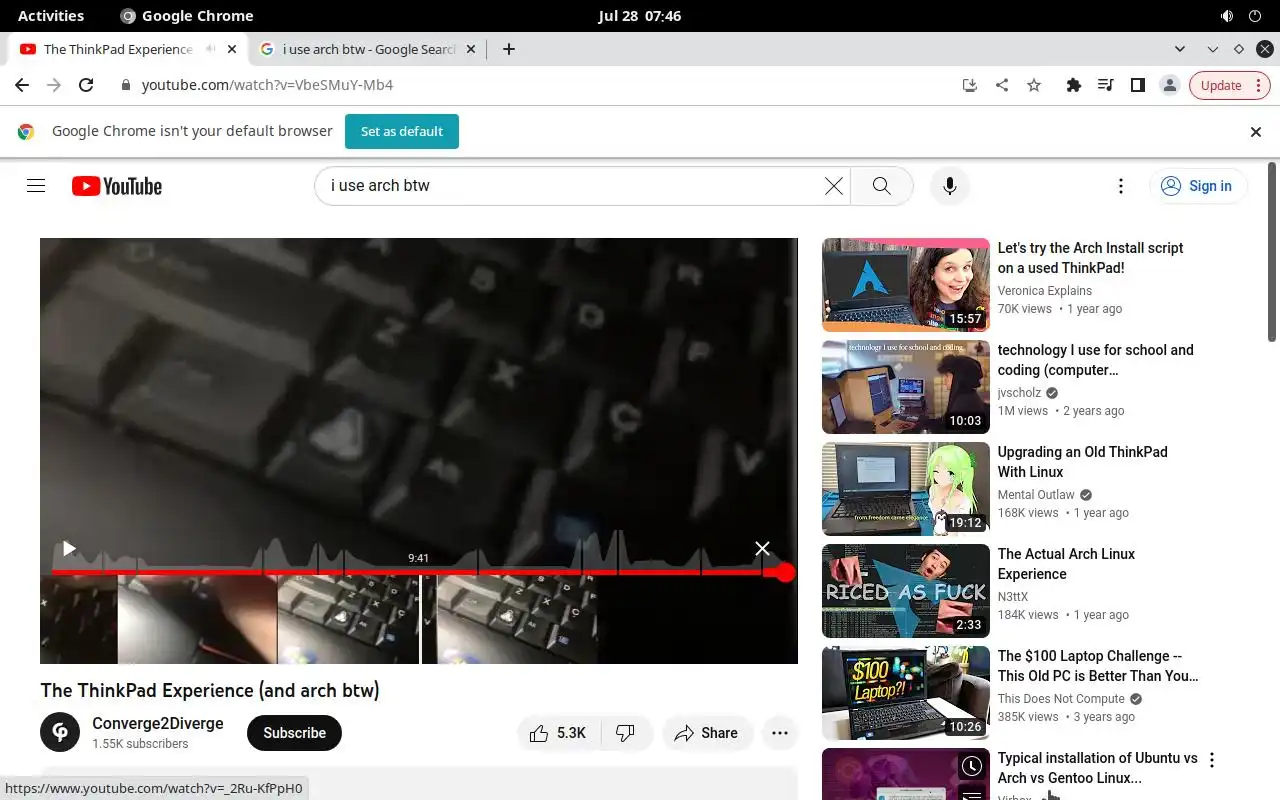
Task: Click the Chrome Update button
Action: pos(1229,85)
